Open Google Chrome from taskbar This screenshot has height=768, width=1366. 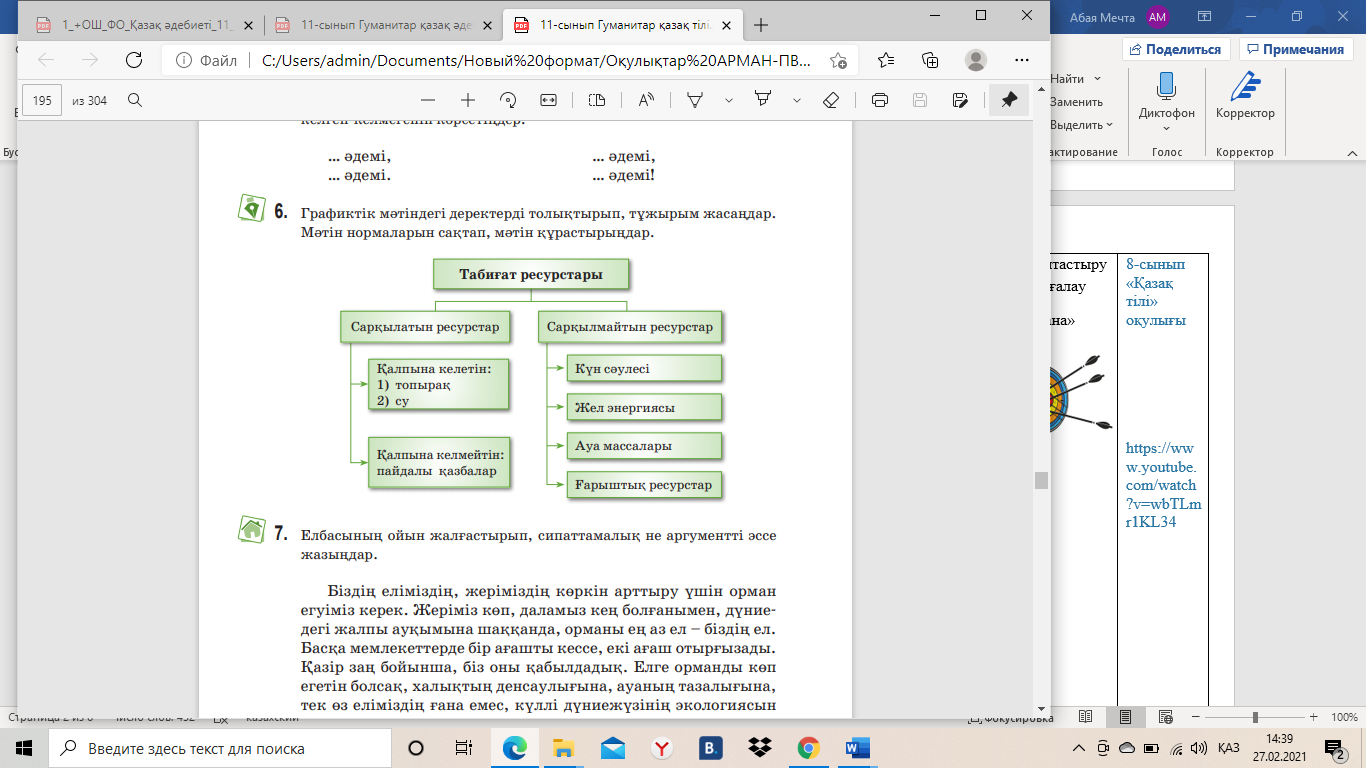pyautogui.click(x=809, y=748)
